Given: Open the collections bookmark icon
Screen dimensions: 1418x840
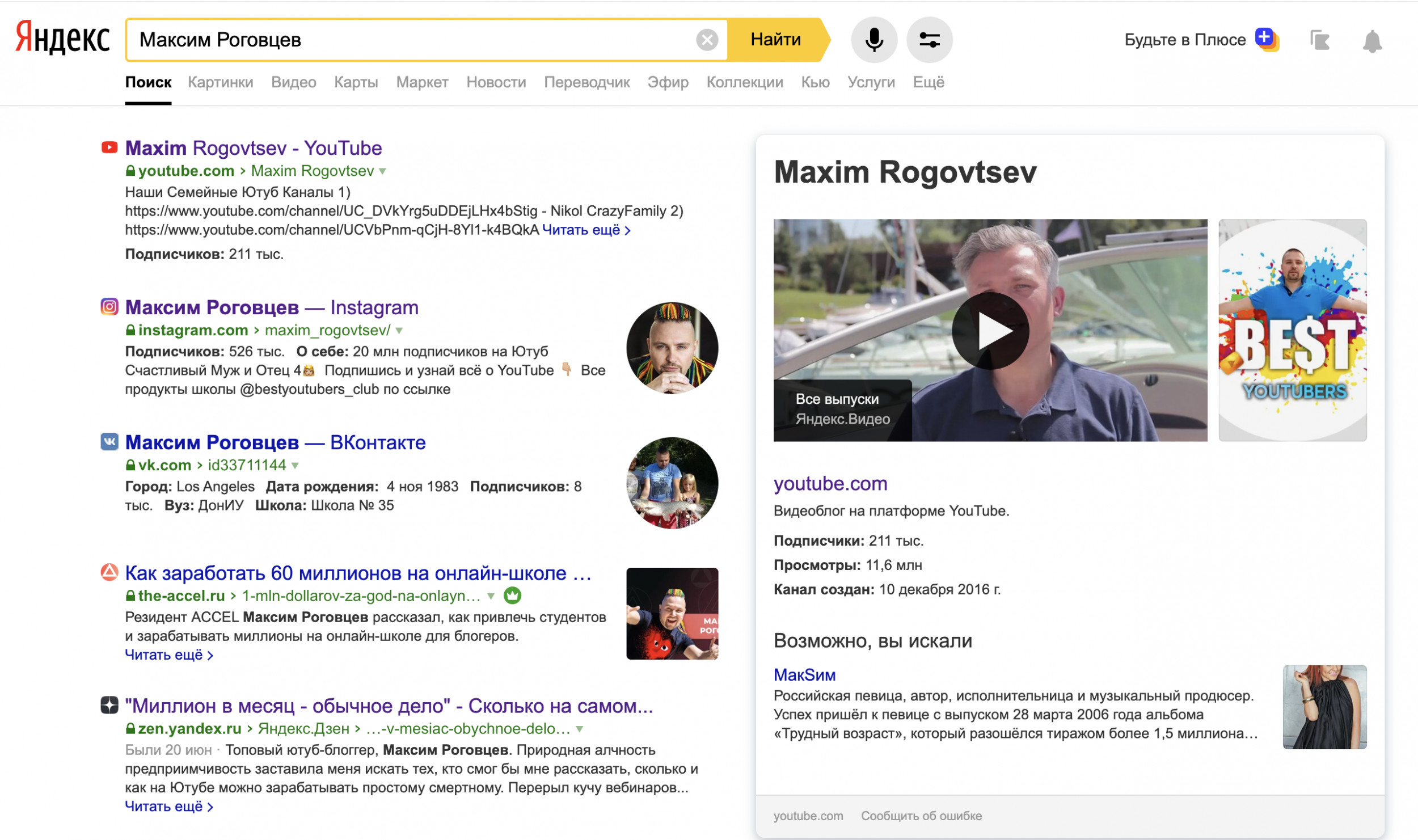Looking at the screenshot, I should coord(1319,40).
